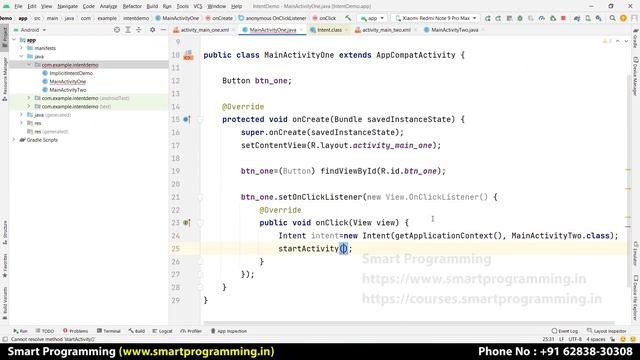Click gutter icon on line 10
This screenshot has height=360, width=640.
click(188, 55)
